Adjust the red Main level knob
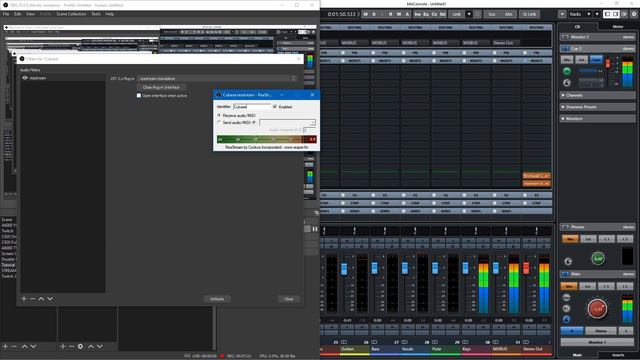Image resolution: width=640 pixels, height=360 pixels. [597, 309]
